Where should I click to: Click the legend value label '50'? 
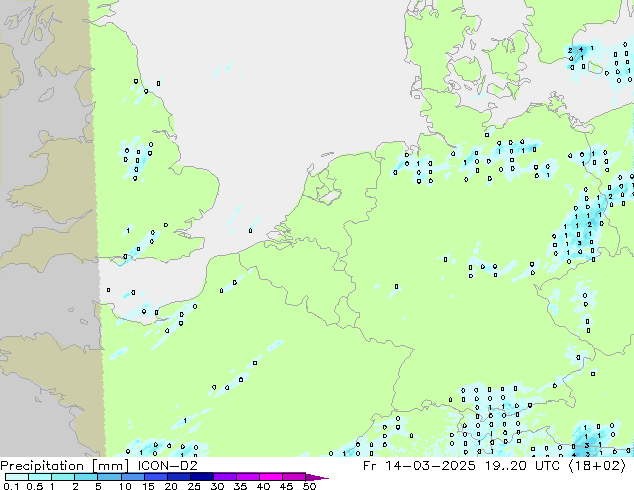(309, 486)
